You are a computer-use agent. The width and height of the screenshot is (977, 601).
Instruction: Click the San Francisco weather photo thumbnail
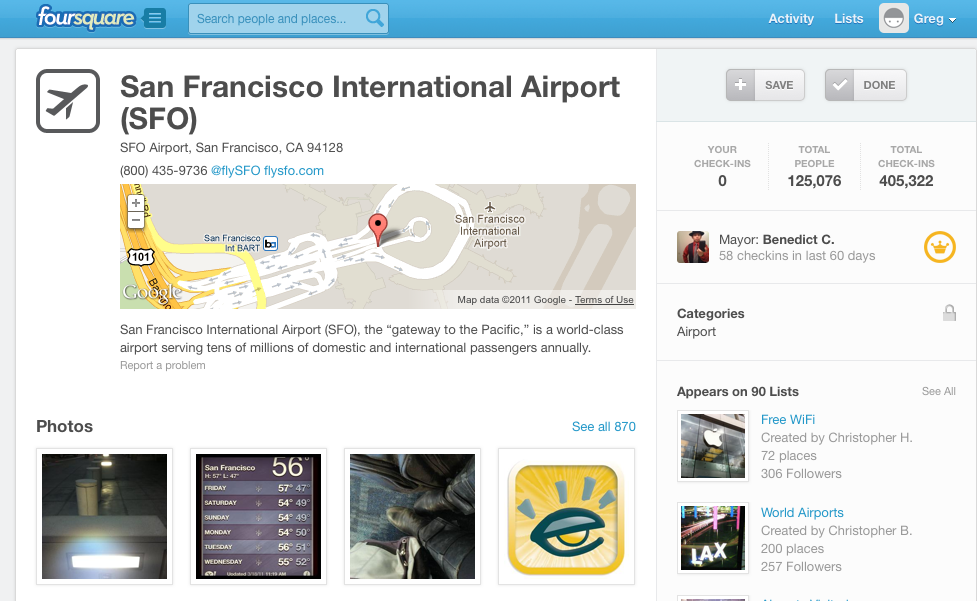click(258, 517)
